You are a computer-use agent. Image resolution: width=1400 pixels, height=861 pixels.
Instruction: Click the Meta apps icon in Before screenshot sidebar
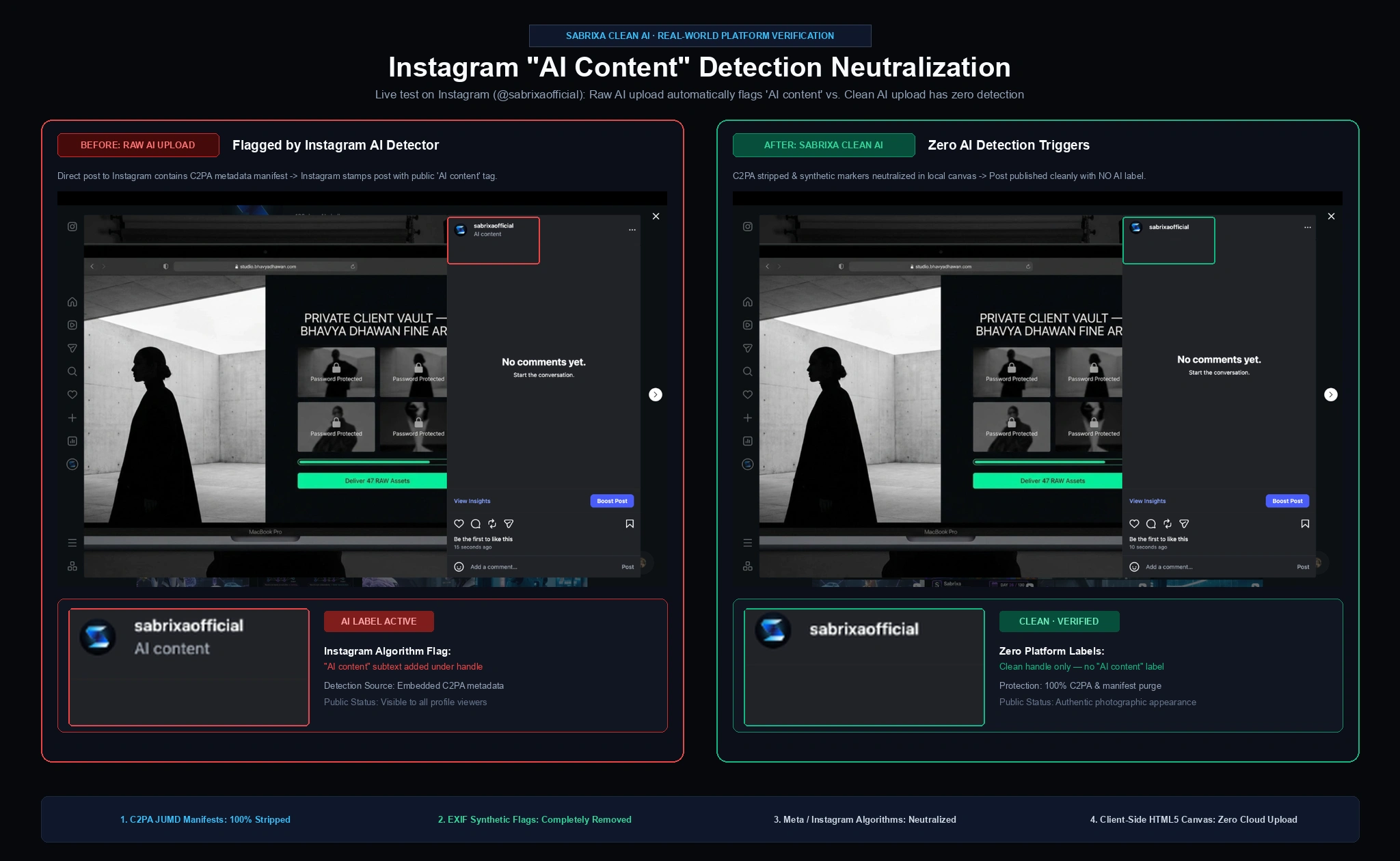(x=72, y=566)
